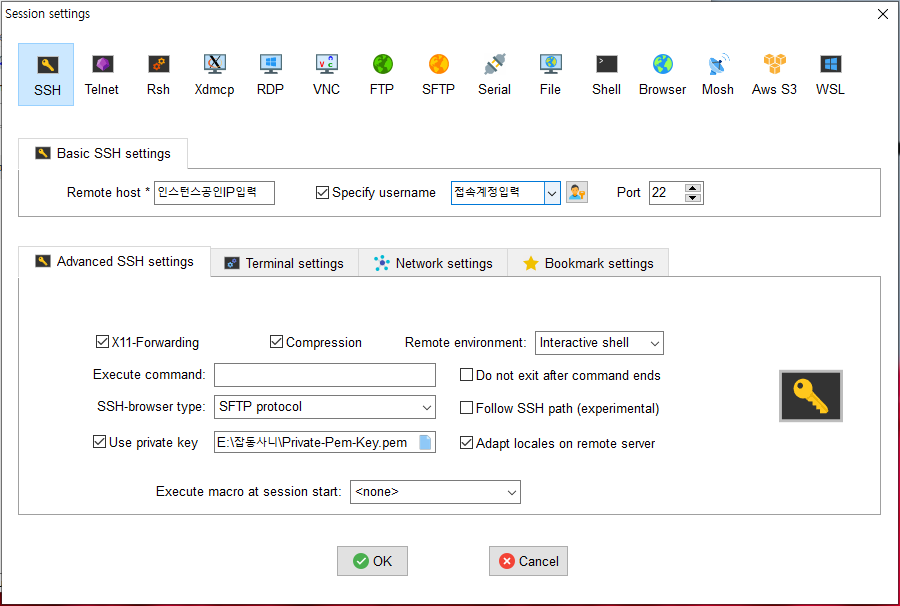
Task: Switch to Terminal settings tab
Action: pyautogui.click(x=285, y=263)
